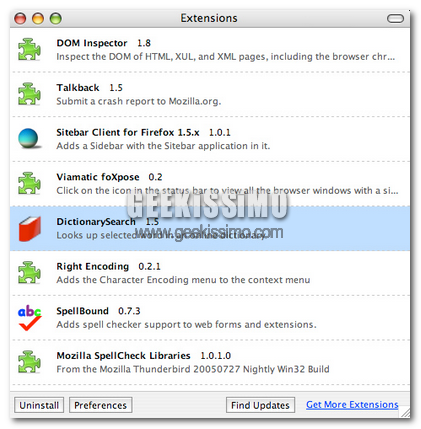Select the Talkback 1.5 list entry
Viewport: 421px width, 429px height.
pos(210,95)
